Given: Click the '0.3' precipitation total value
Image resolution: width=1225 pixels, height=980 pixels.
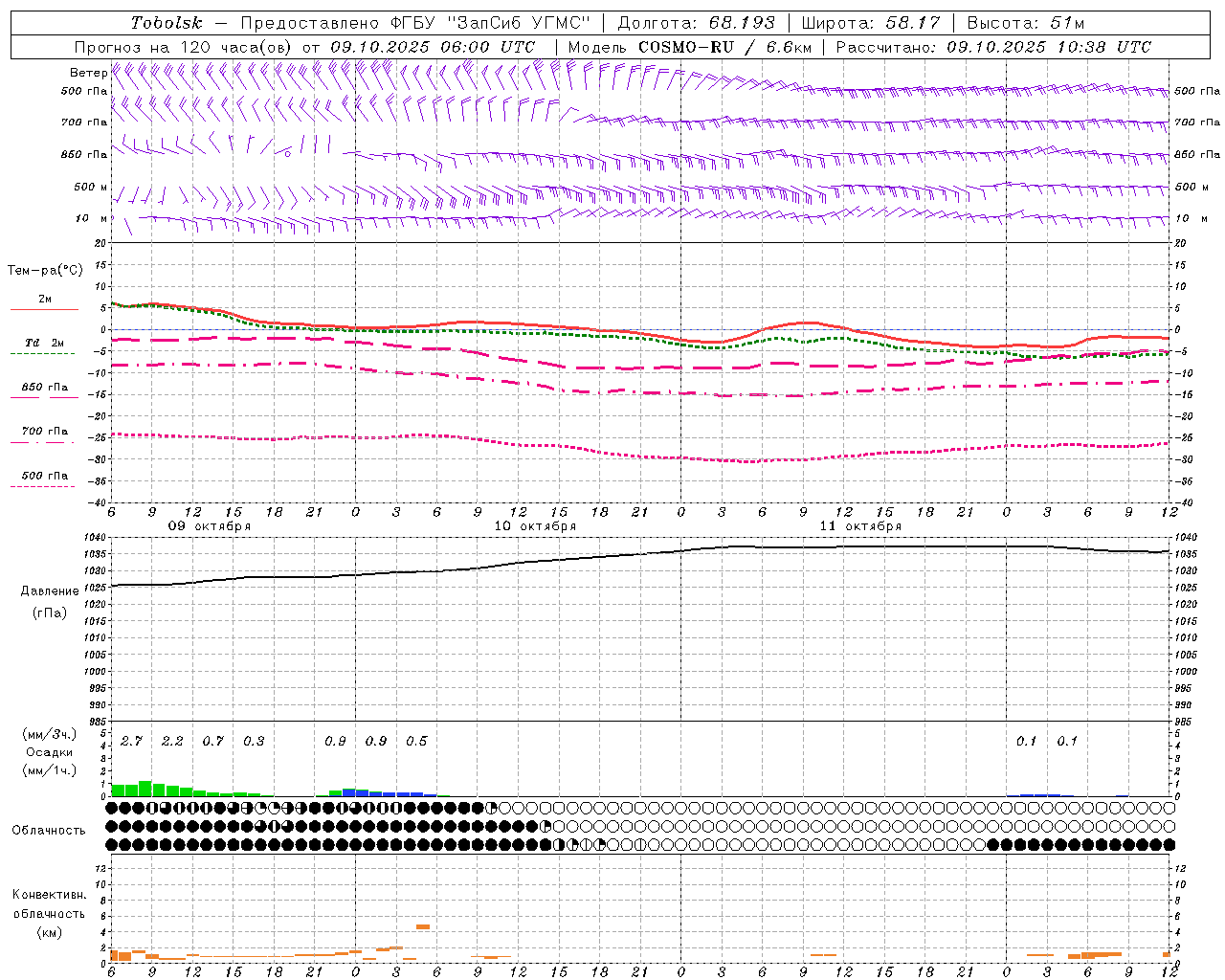Looking at the screenshot, I should click(254, 742).
